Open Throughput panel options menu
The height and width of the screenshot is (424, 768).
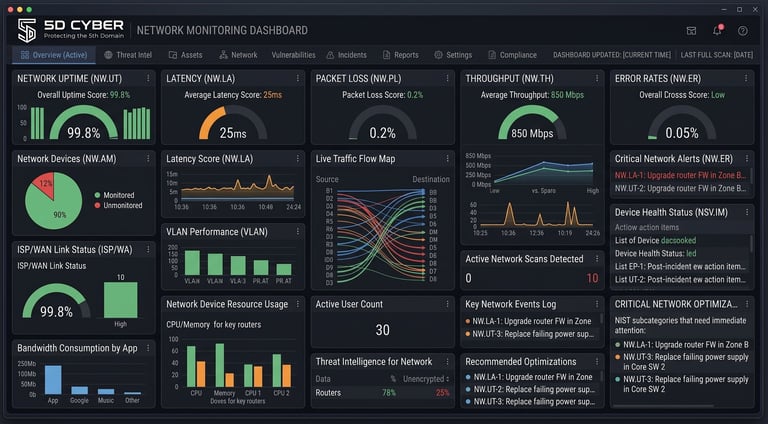point(597,78)
